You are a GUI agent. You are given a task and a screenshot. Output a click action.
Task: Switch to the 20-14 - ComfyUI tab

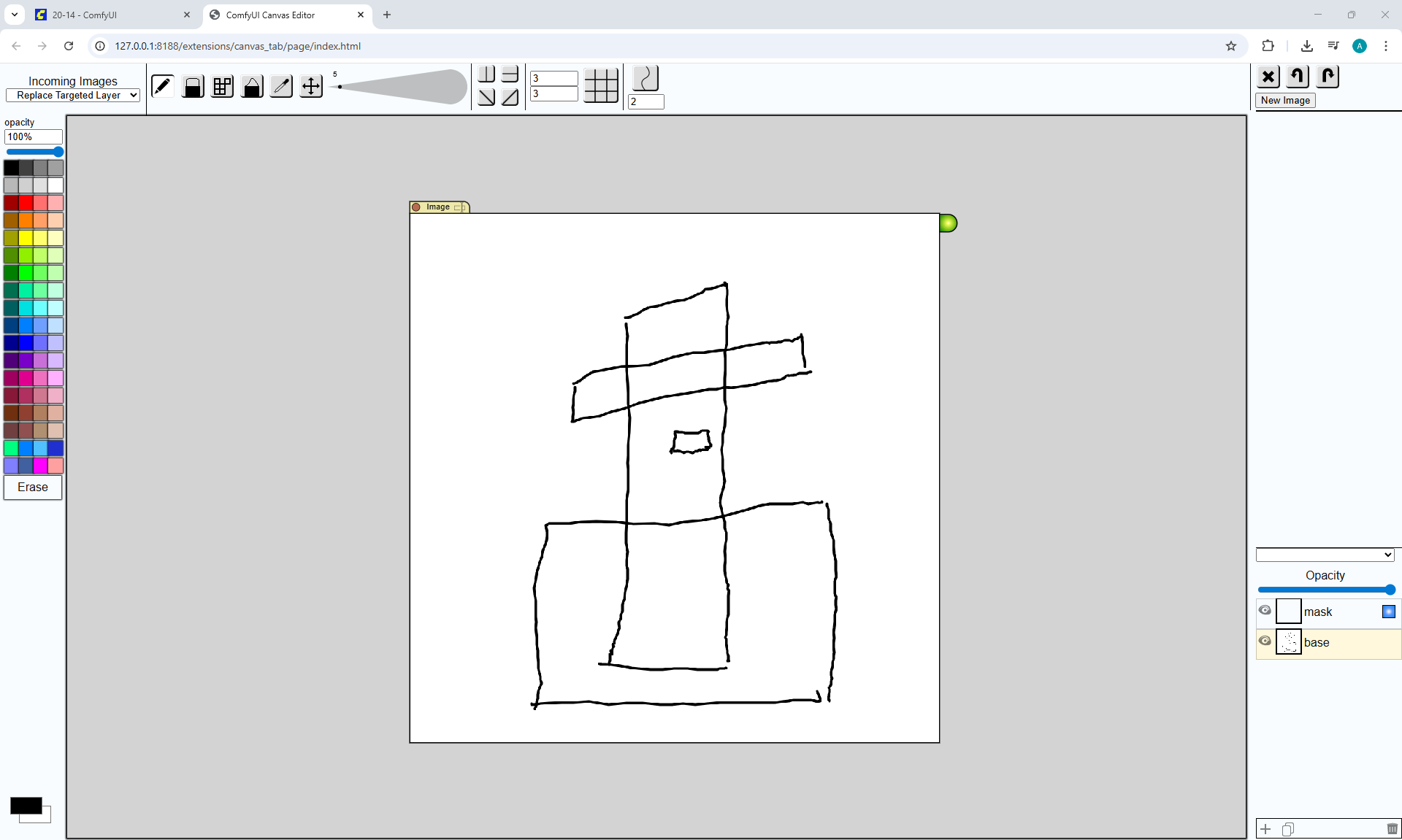pos(84,15)
